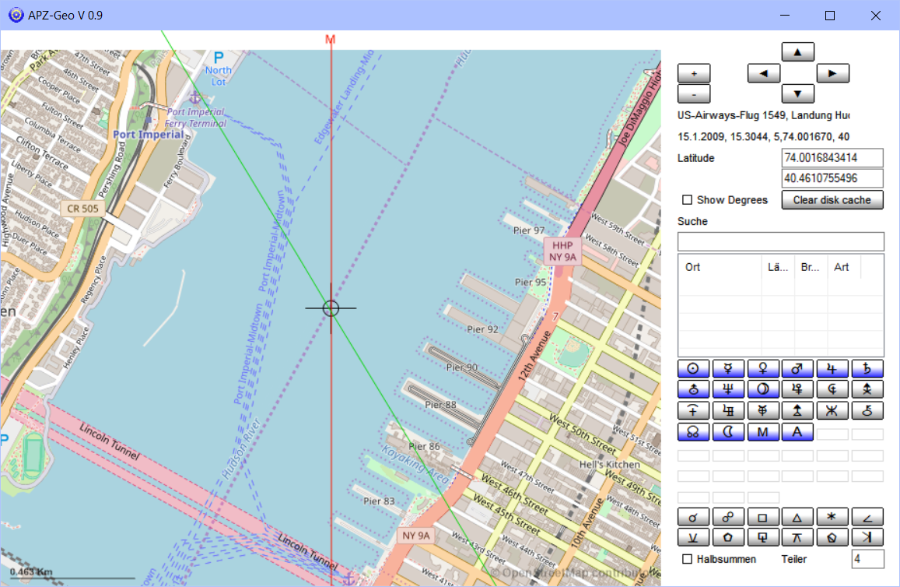Enable the Admetos symbol button
900x587 pixels.
point(763,411)
